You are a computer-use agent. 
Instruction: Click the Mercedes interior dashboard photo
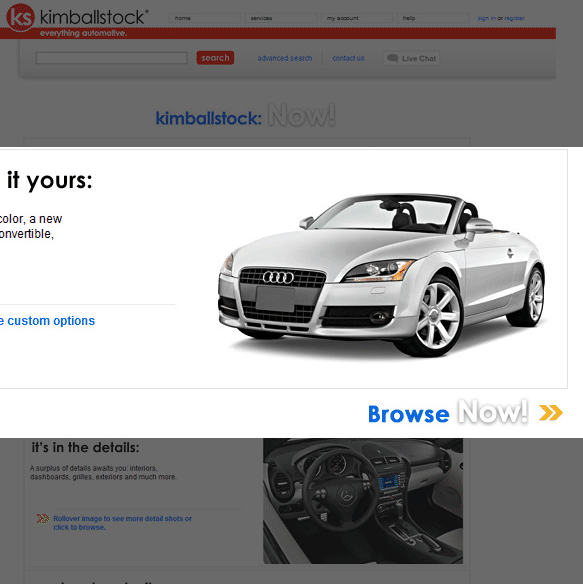coord(363,501)
